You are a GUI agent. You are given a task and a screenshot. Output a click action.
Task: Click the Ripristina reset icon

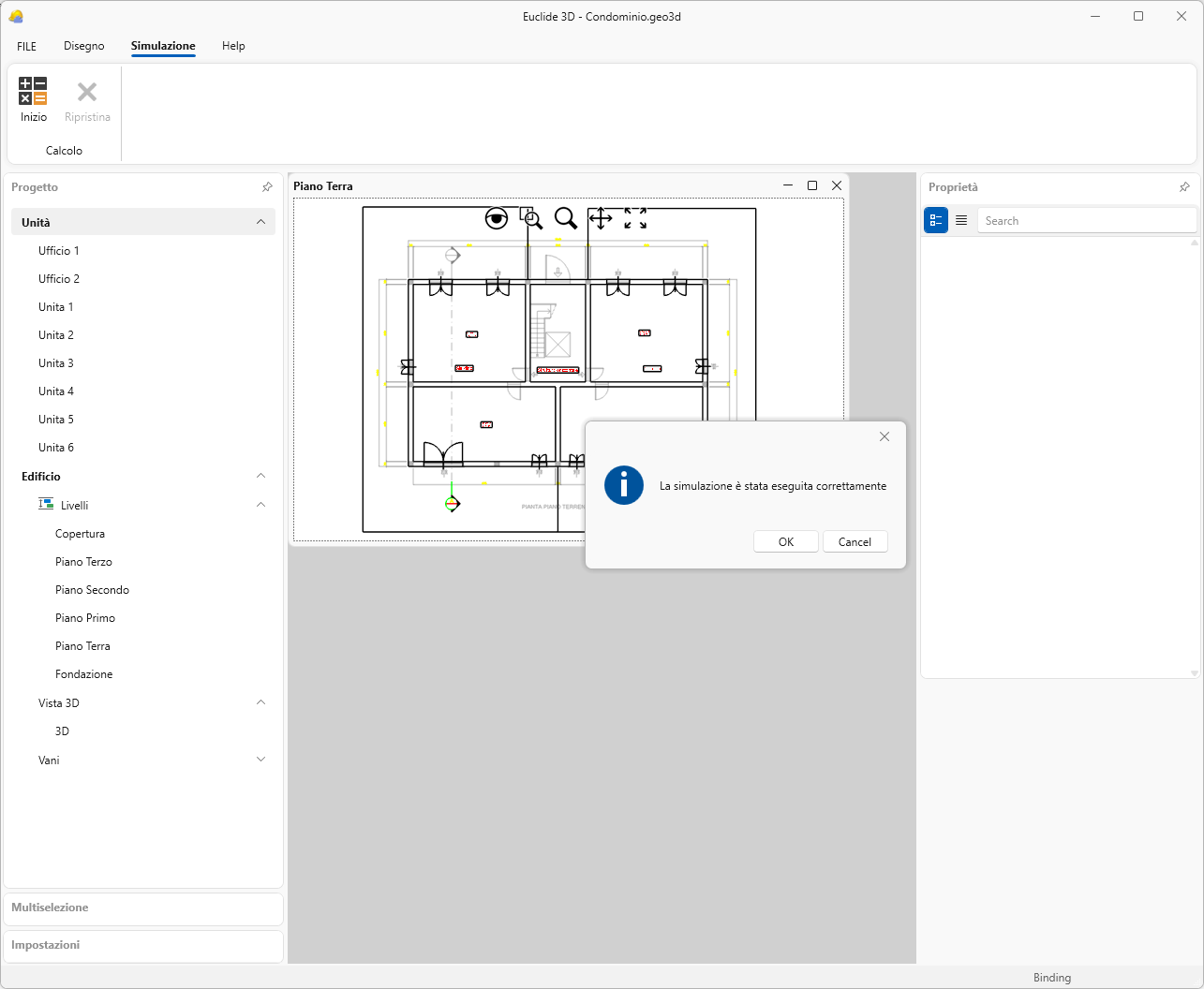click(87, 92)
